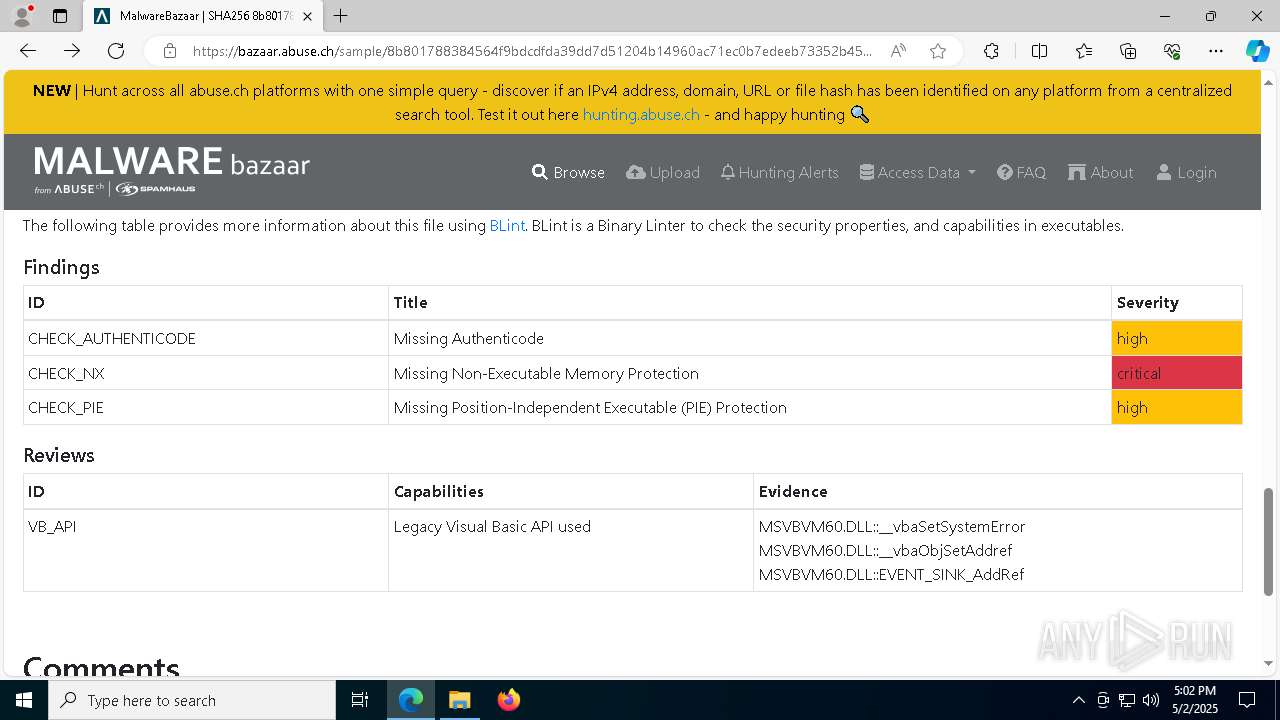Show hidden system tray icons
The height and width of the screenshot is (720, 1280).
coord(1078,700)
